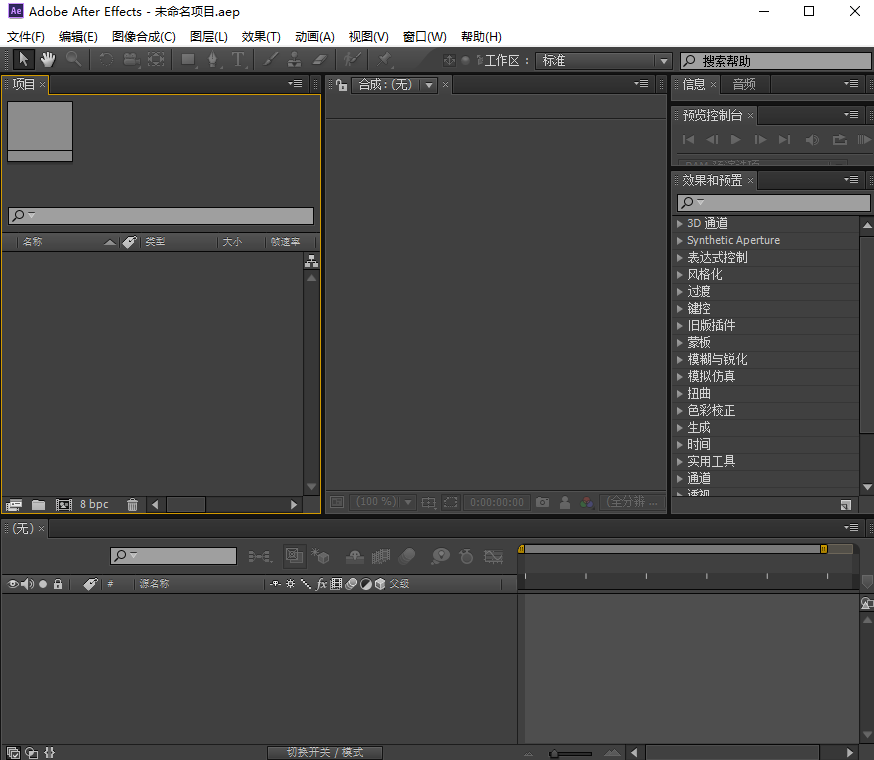Select the Hand tool

coord(48,60)
